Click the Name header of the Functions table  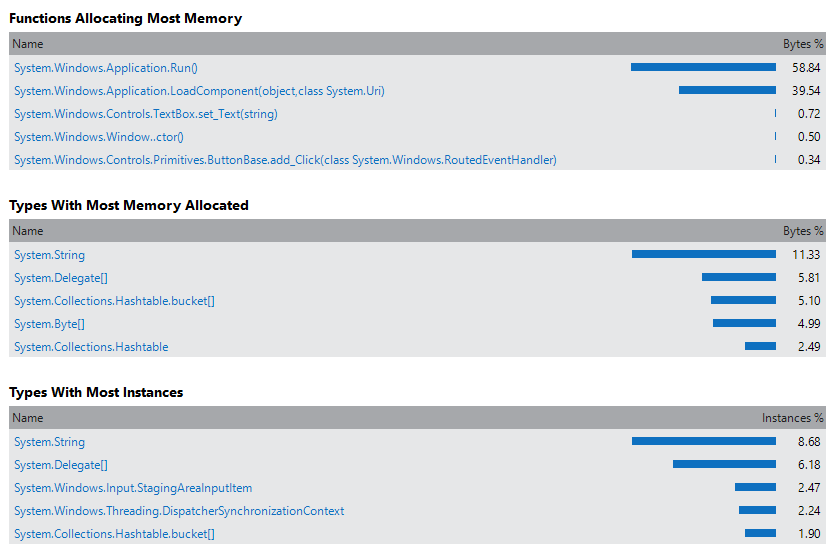click(29, 44)
